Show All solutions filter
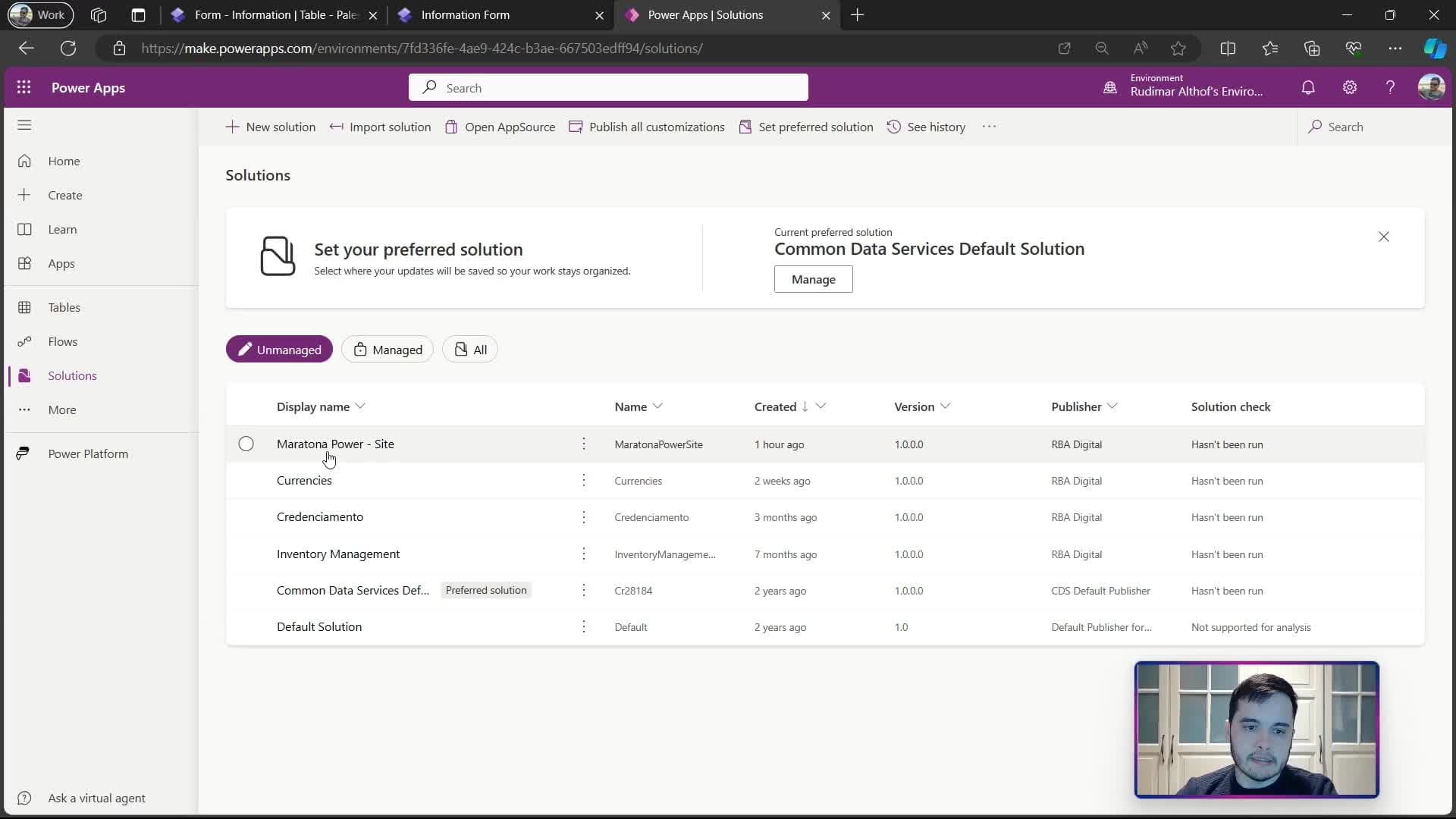Viewport: 1456px width, 819px height. click(x=470, y=350)
